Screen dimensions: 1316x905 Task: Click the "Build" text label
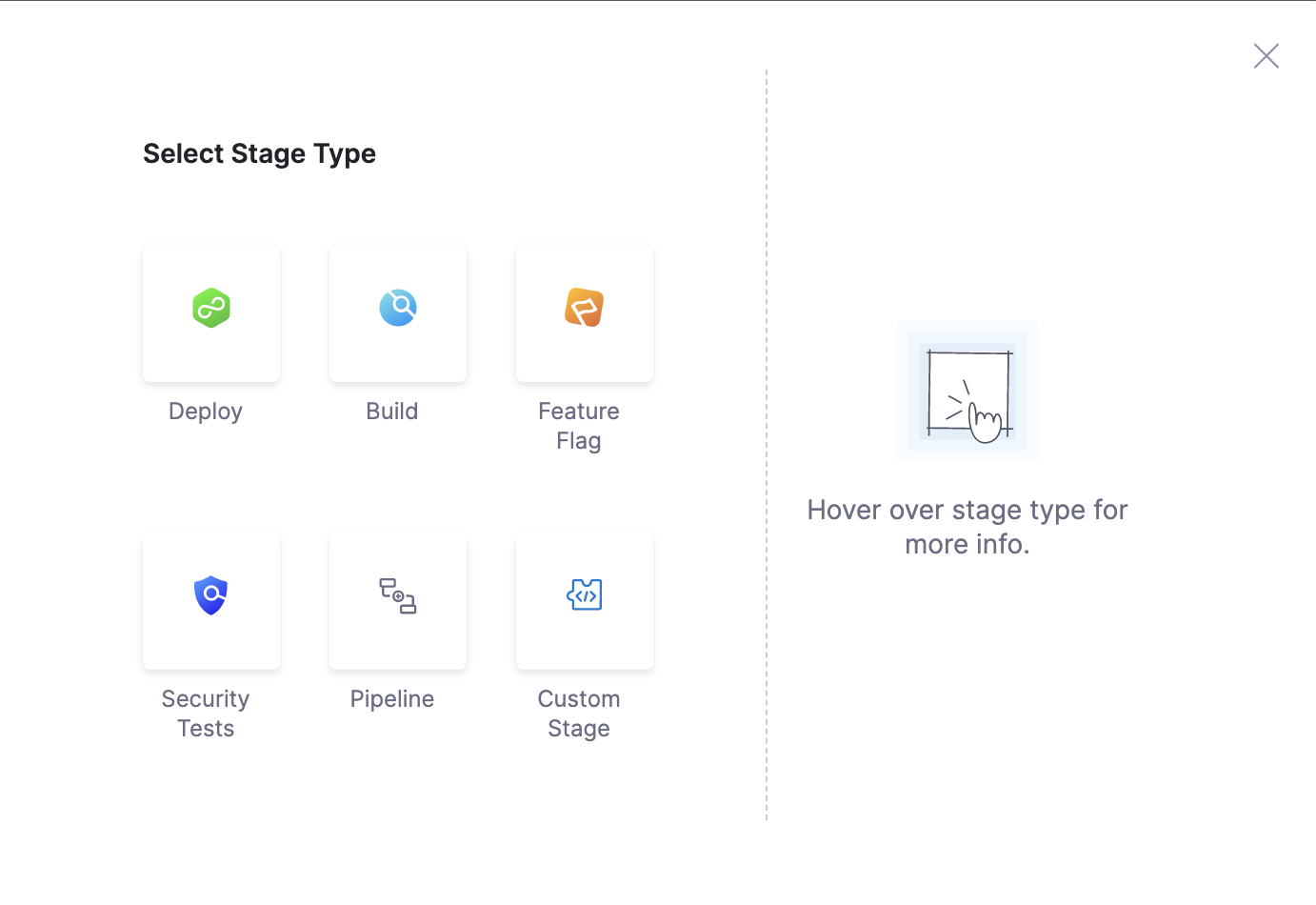coord(392,412)
